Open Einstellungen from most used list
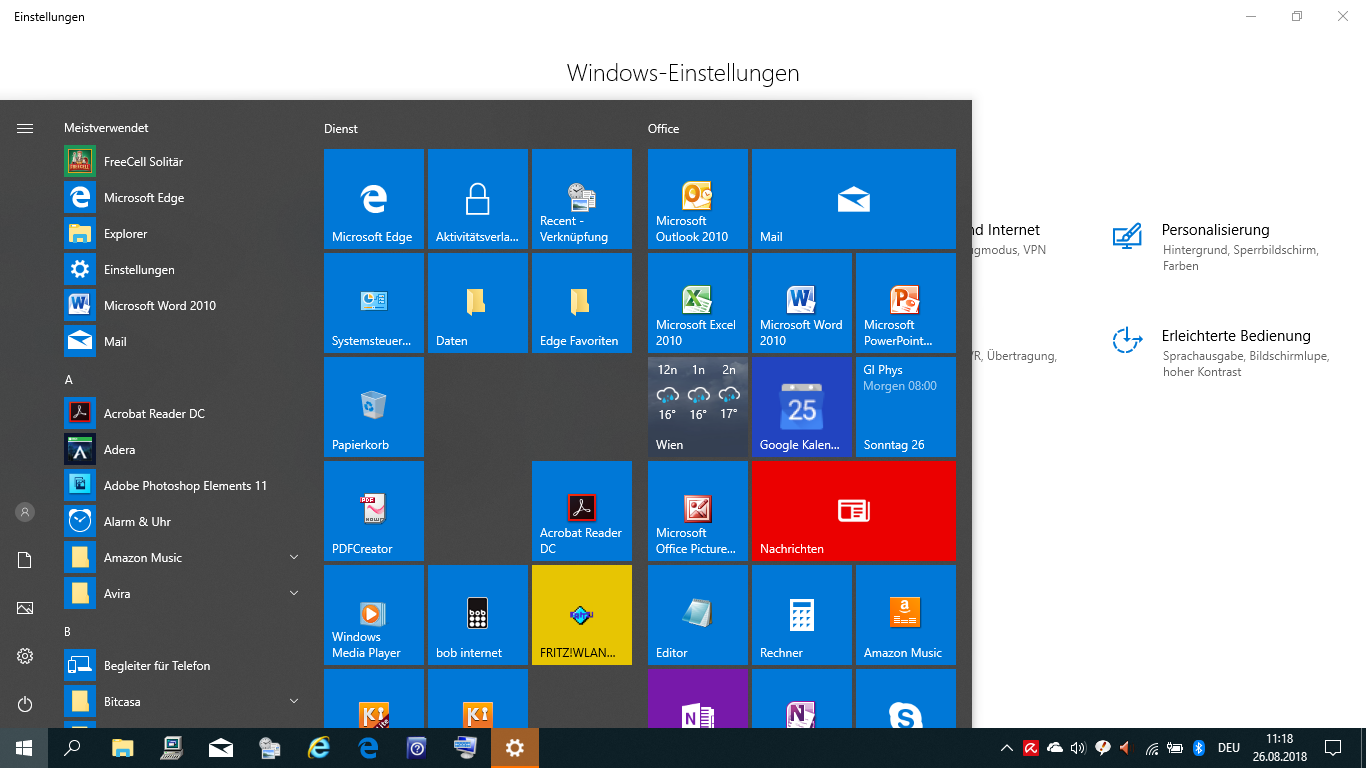1366x768 pixels. pyautogui.click(x=184, y=269)
